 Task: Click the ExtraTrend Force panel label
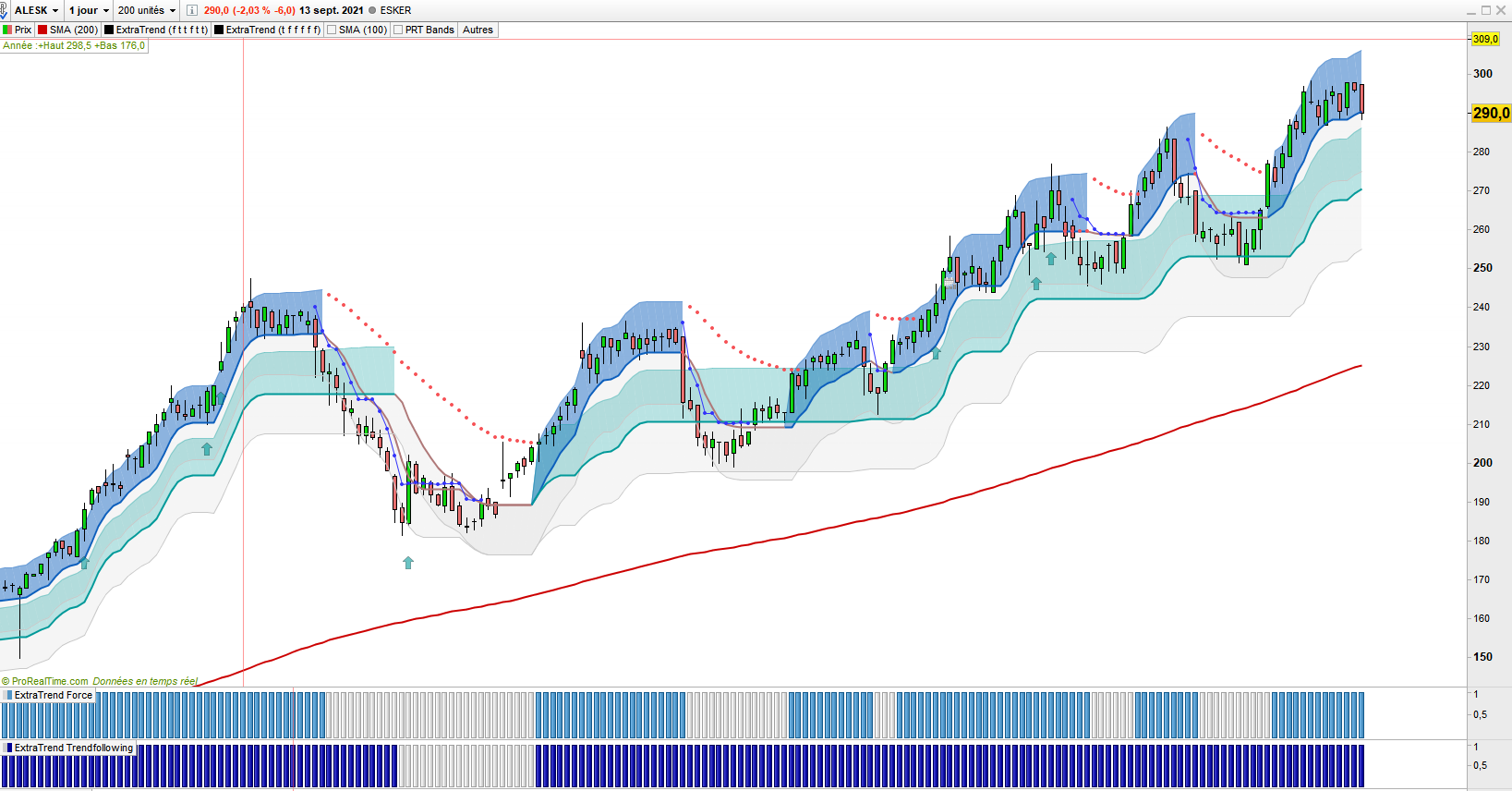pyautogui.click(x=53, y=695)
